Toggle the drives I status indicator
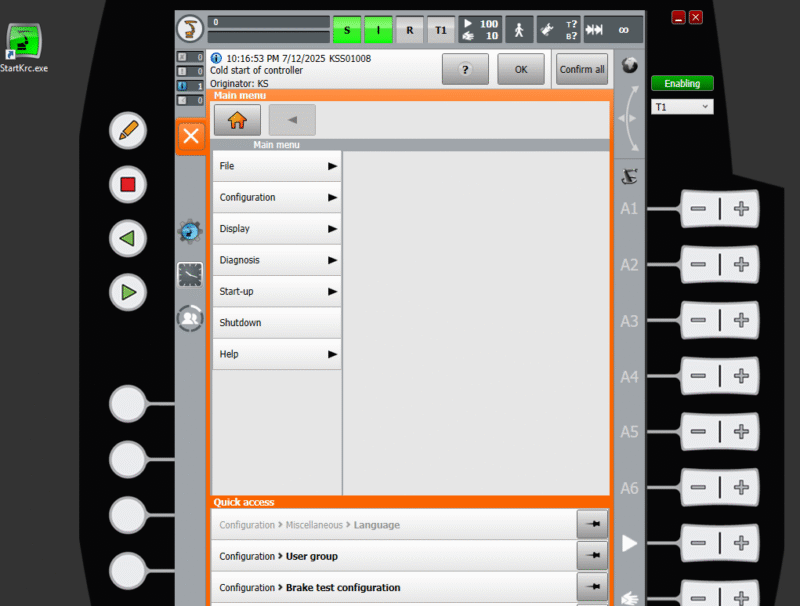The image size is (800, 606). (378, 30)
